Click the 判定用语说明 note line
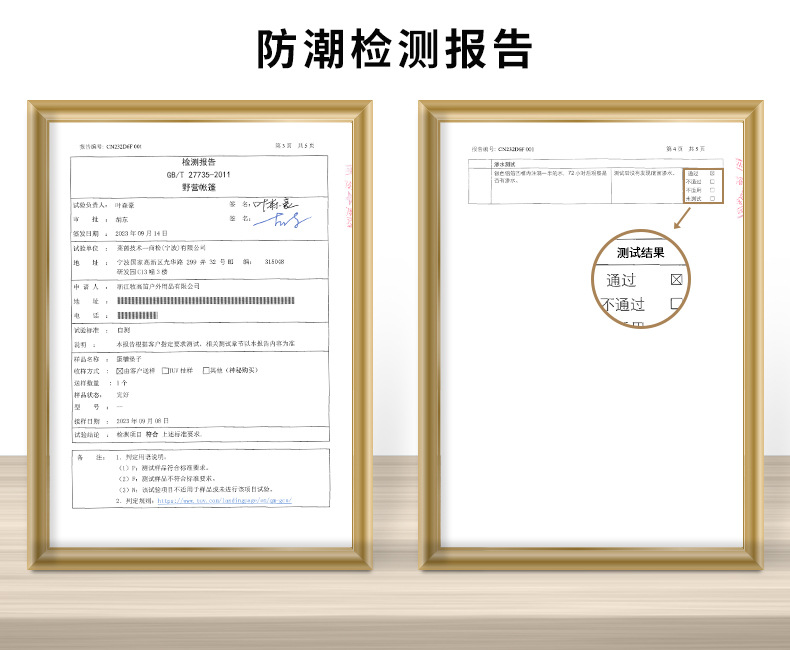790x650 pixels. pyautogui.click(x=141, y=458)
